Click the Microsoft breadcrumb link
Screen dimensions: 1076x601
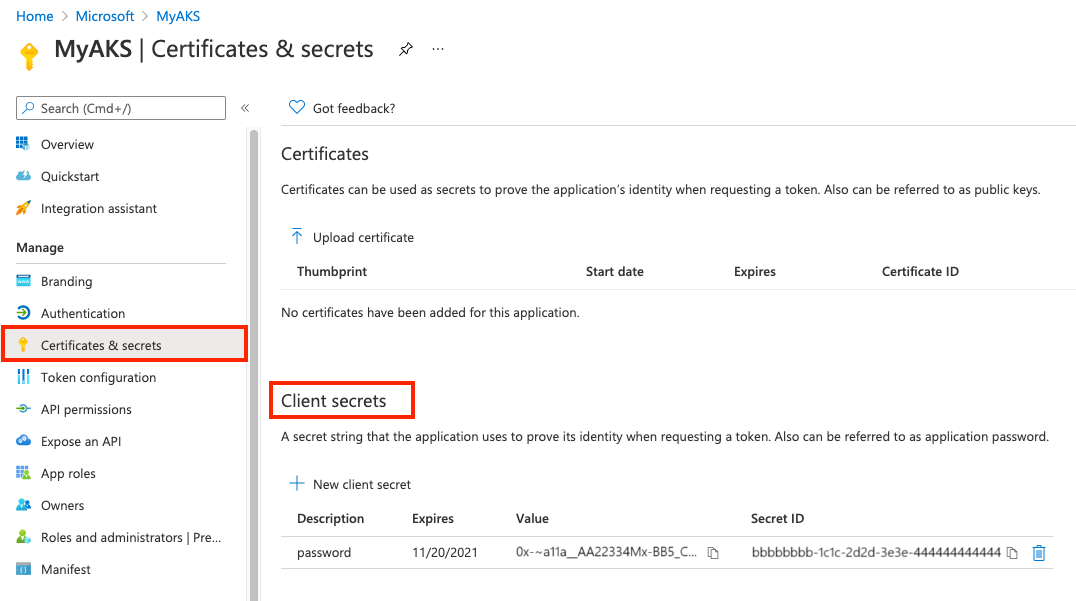click(x=105, y=16)
